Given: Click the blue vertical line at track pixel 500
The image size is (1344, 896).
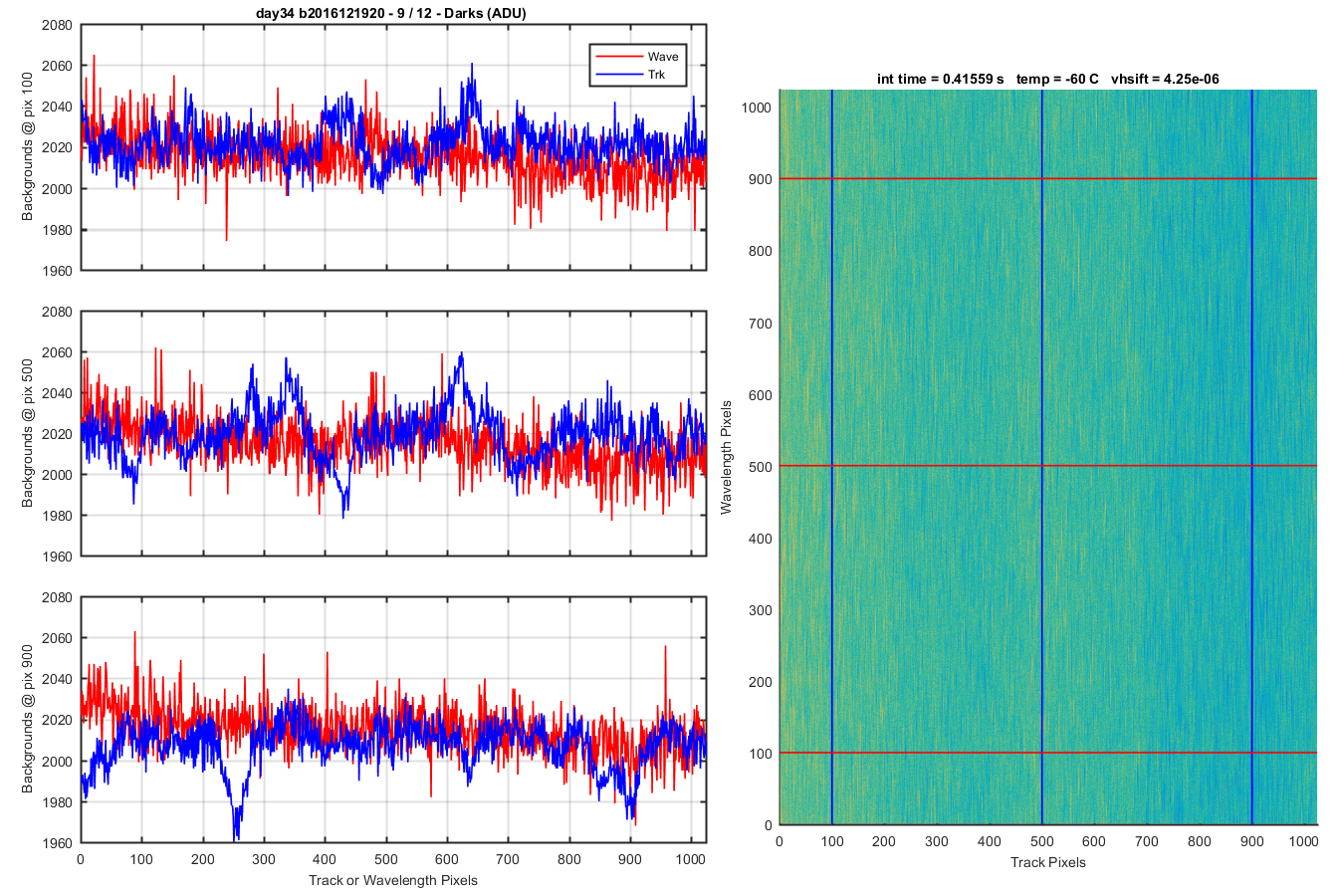Looking at the screenshot, I should pos(1042,457).
